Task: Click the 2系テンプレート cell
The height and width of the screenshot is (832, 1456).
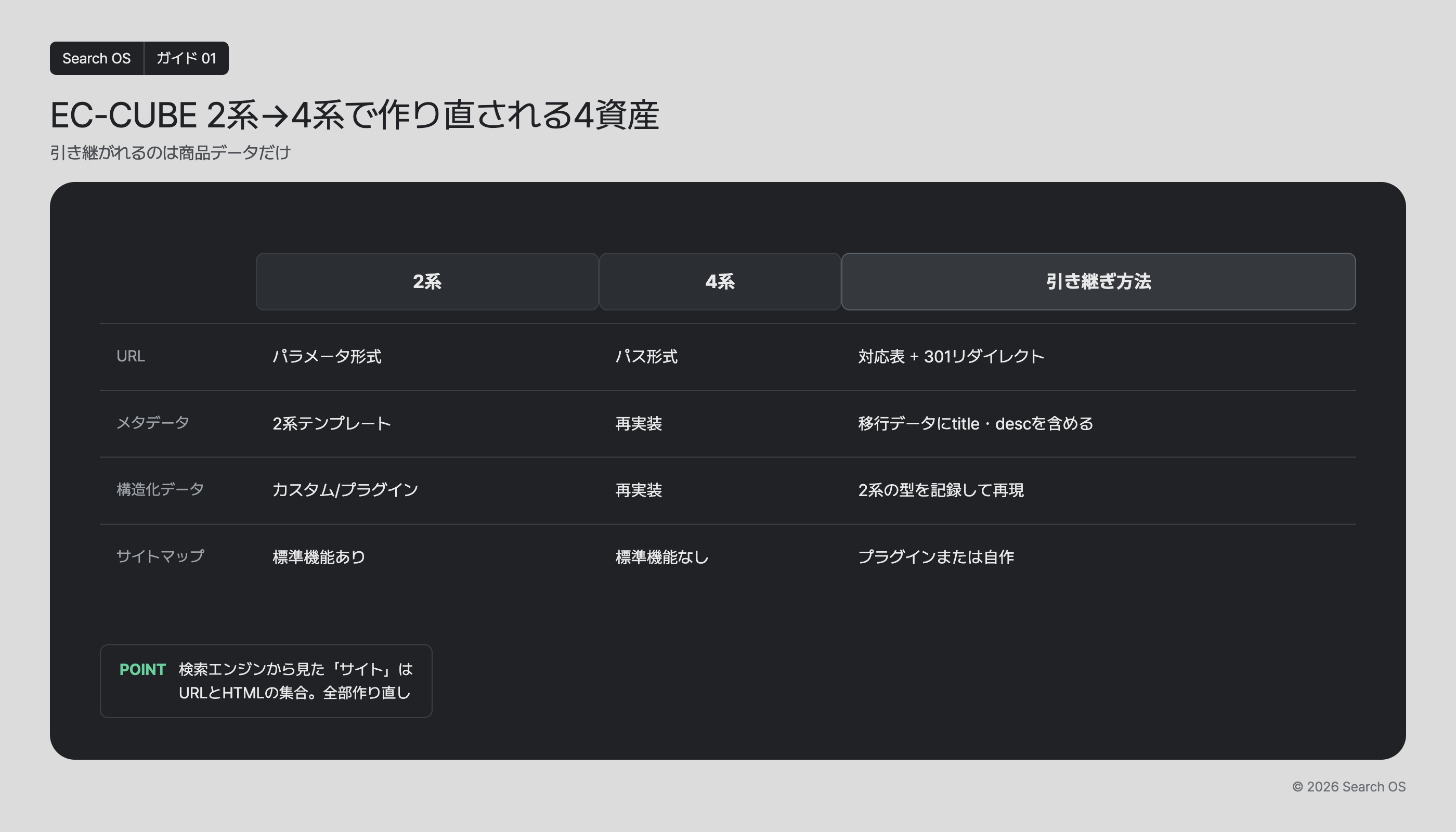Action: coord(331,423)
